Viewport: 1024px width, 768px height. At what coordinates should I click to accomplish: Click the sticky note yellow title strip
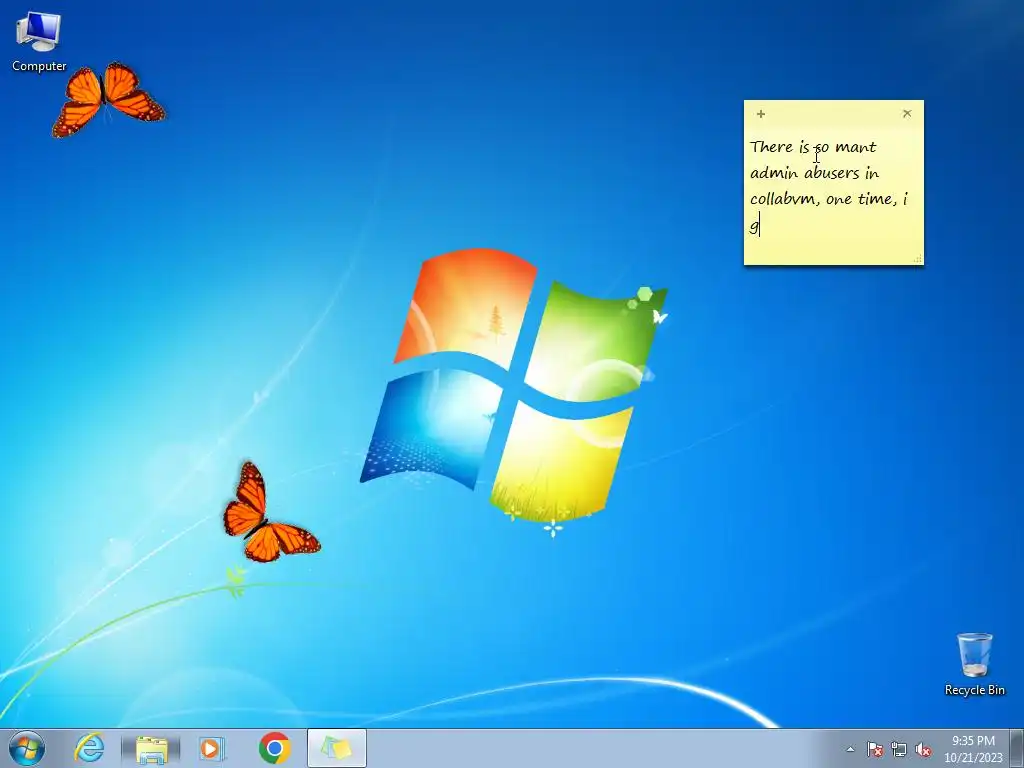pos(833,114)
